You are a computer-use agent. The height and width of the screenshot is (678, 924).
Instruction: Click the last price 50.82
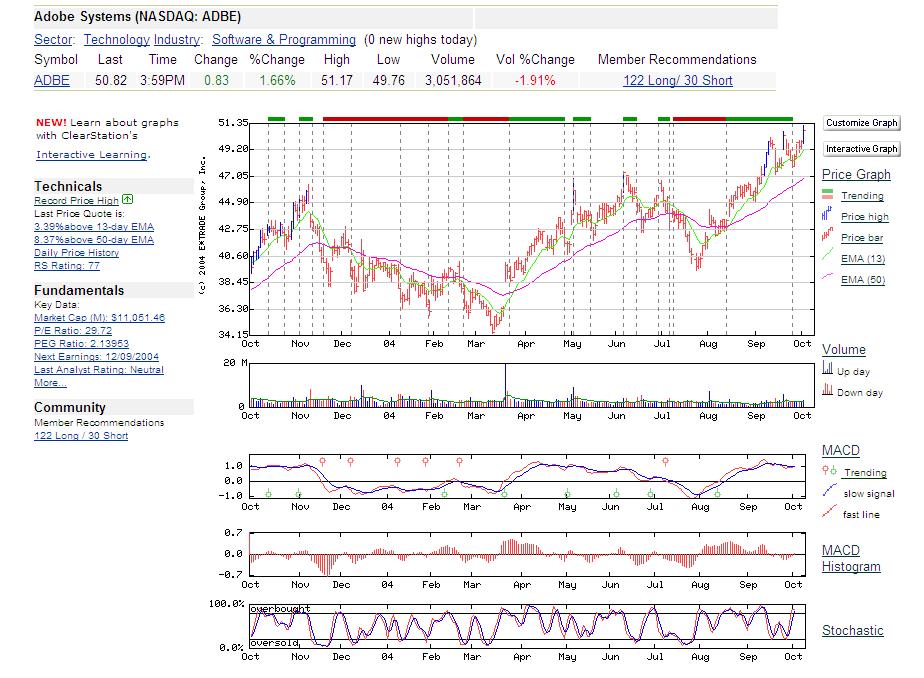[111, 81]
